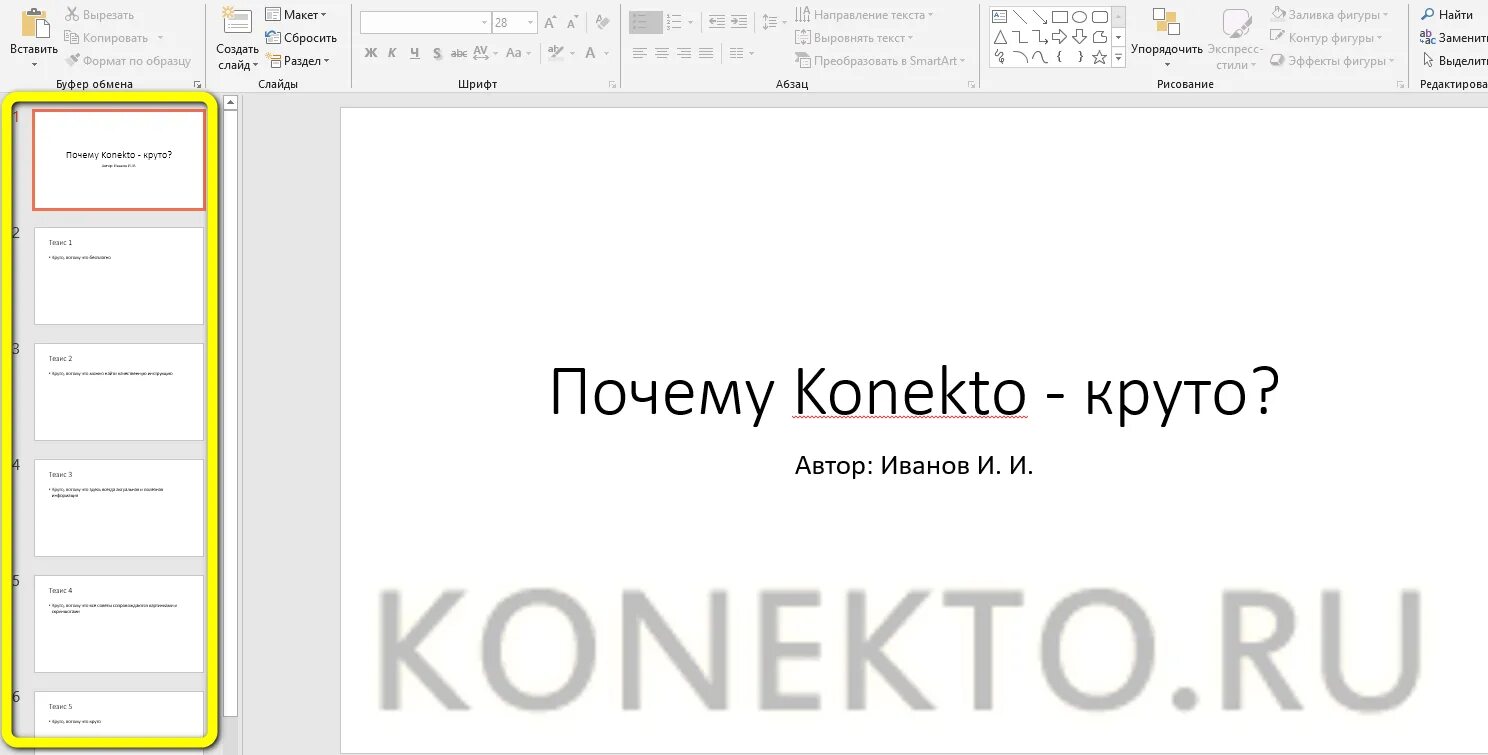Center the text in paragraph group
Viewport: 1488px width, 755px height.
pos(662,53)
